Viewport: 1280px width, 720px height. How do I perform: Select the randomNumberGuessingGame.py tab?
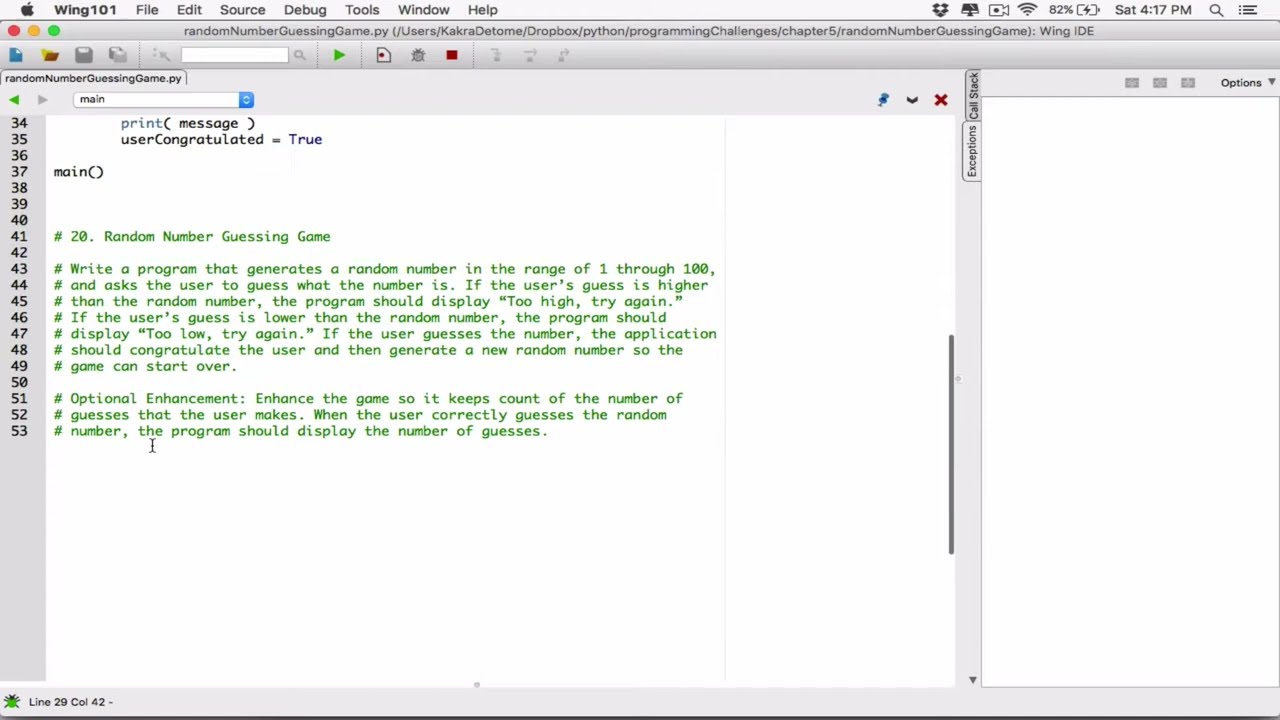(x=93, y=78)
